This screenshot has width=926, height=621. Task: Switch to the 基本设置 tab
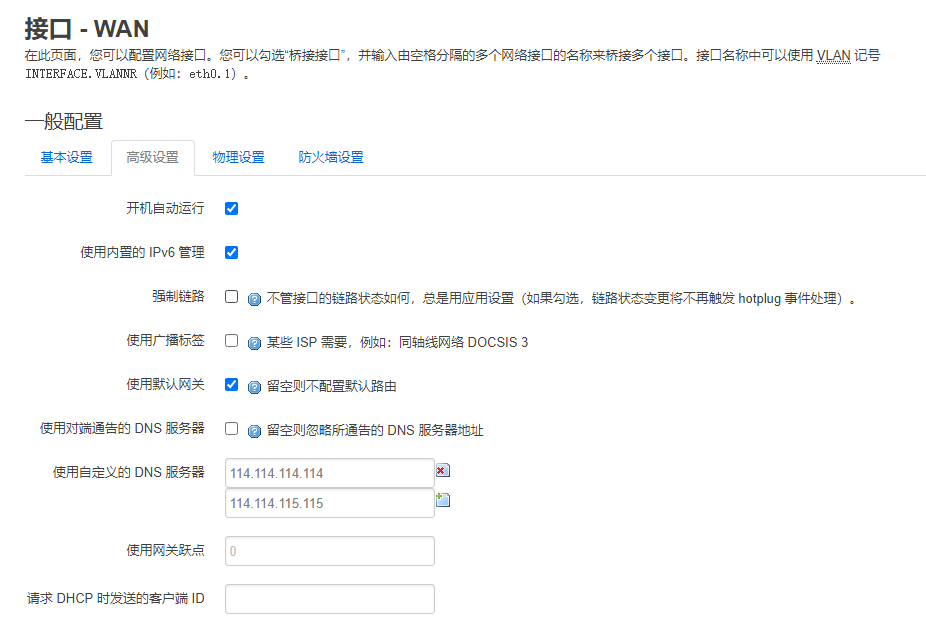pos(67,158)
